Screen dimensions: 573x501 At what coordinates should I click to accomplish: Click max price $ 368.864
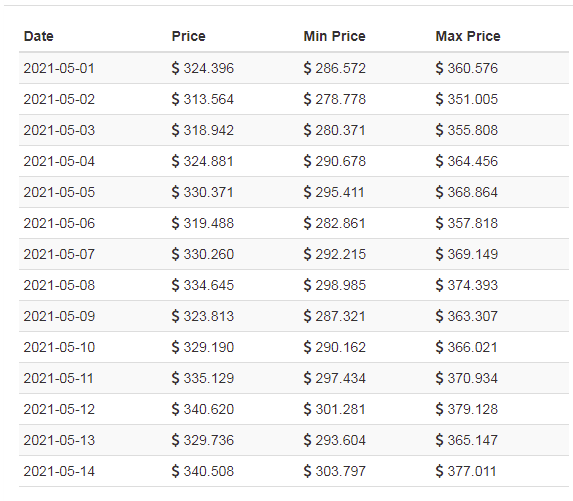click(466, 192)
